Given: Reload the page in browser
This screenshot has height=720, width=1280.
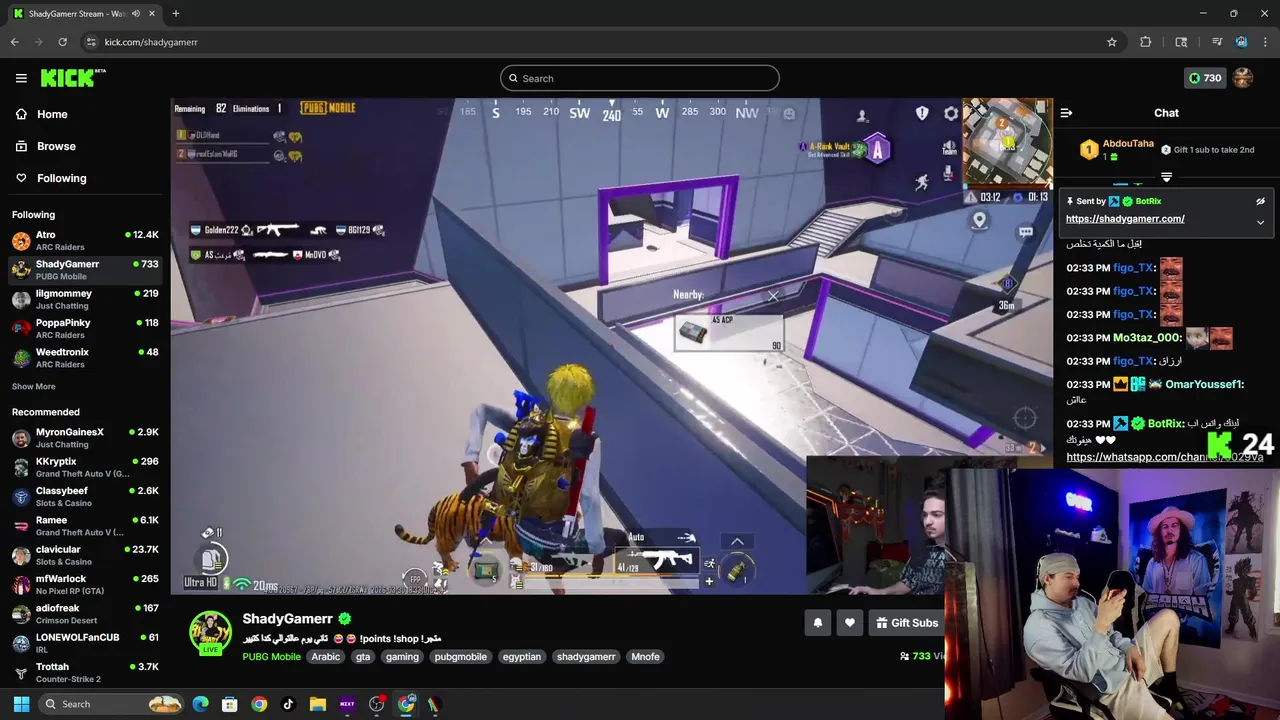Looking at the screenshot, I should tap(62, 42).
